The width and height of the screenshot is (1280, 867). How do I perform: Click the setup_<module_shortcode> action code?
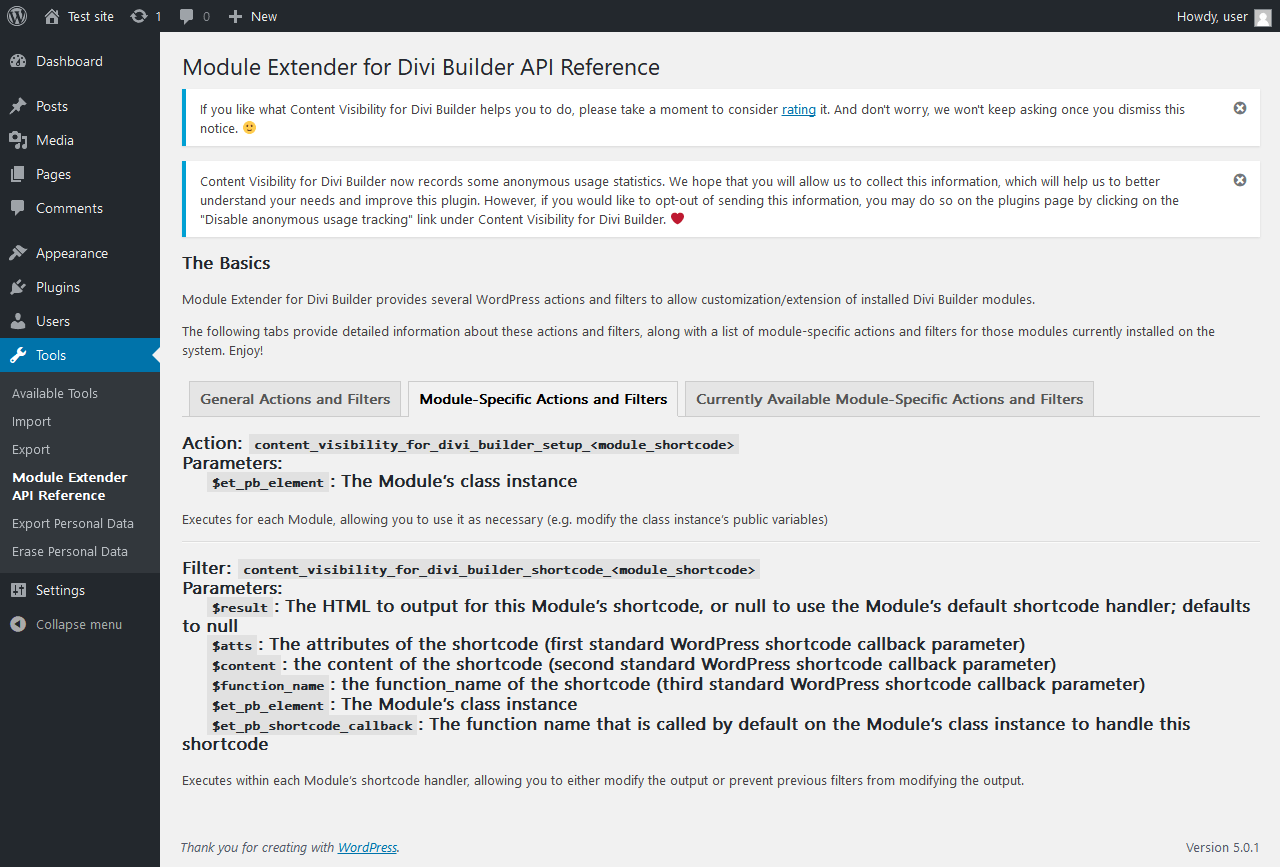(495, 444)
